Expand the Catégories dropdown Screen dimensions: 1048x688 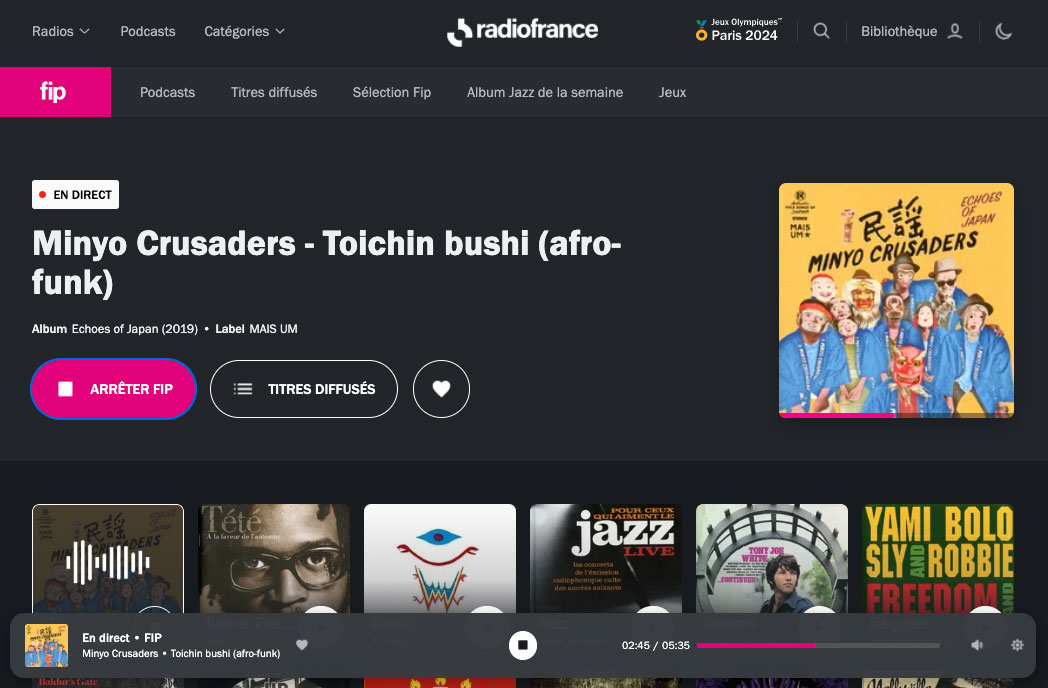245,31
